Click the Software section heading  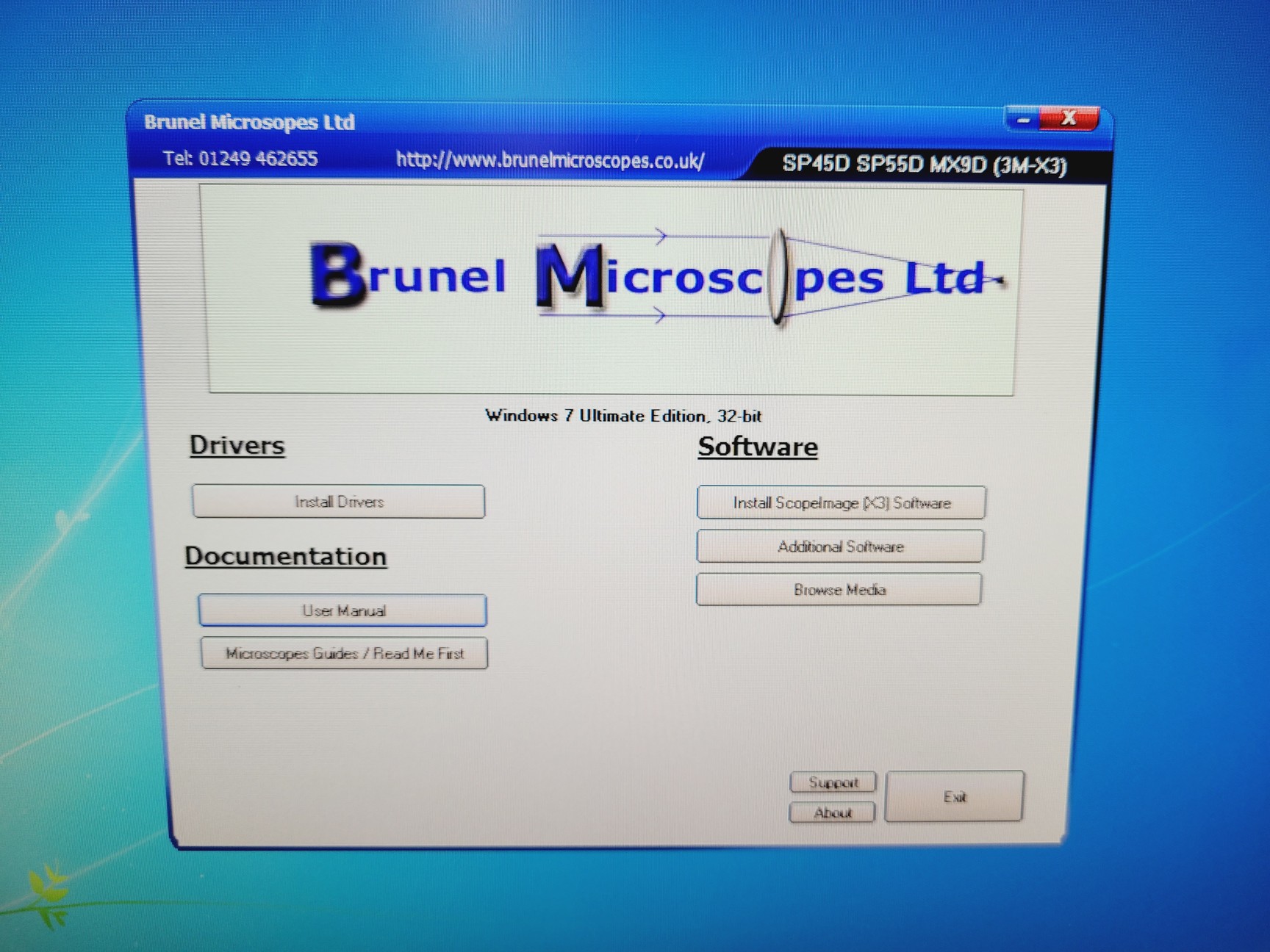pos(757,447)
